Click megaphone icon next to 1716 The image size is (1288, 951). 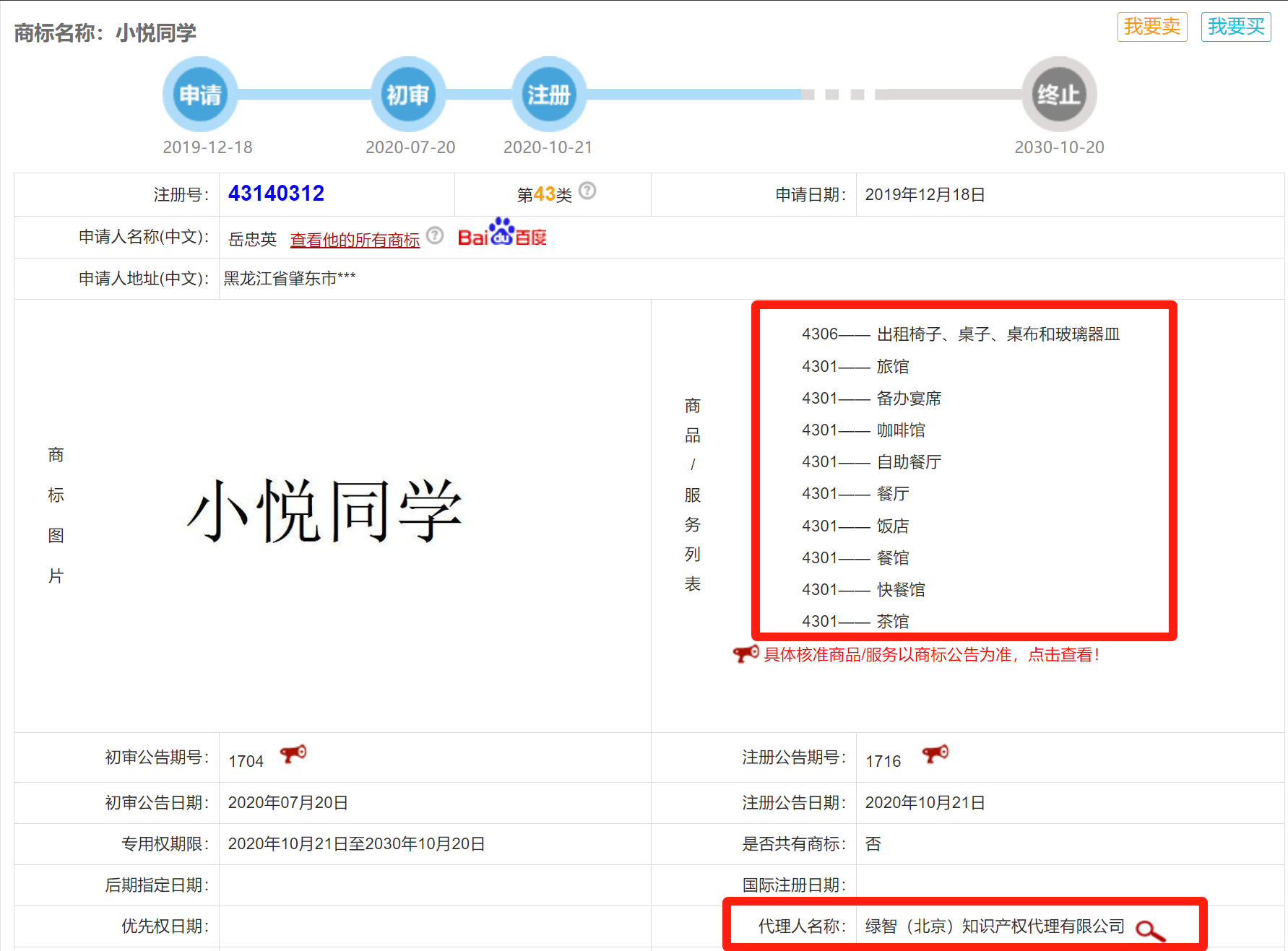935,755
